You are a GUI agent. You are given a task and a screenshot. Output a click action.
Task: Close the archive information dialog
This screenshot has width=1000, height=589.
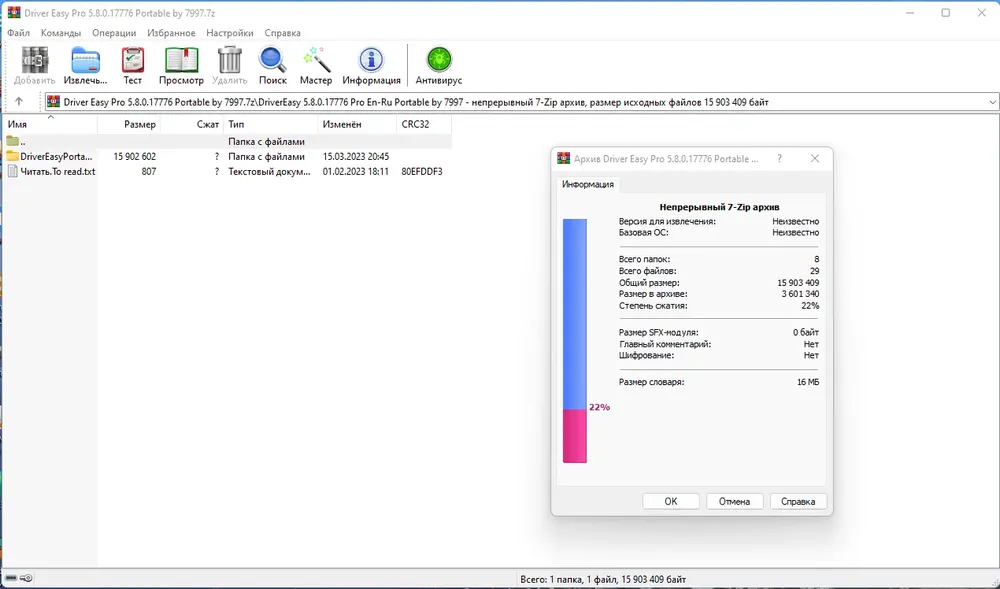(814, 159)
